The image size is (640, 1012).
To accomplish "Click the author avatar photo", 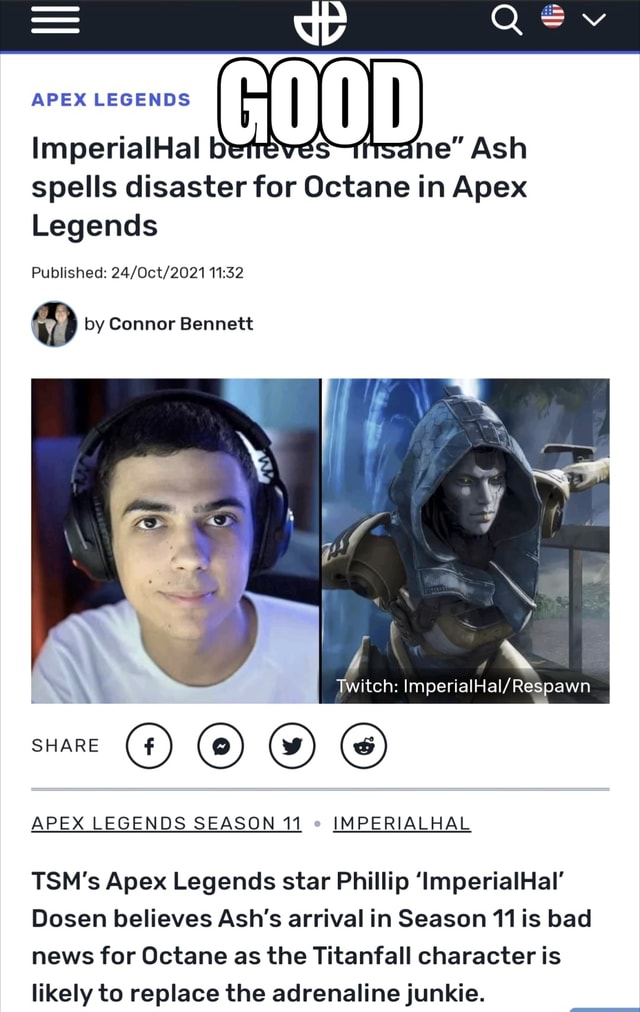I will pyautogui.click(x=54, y=324).
